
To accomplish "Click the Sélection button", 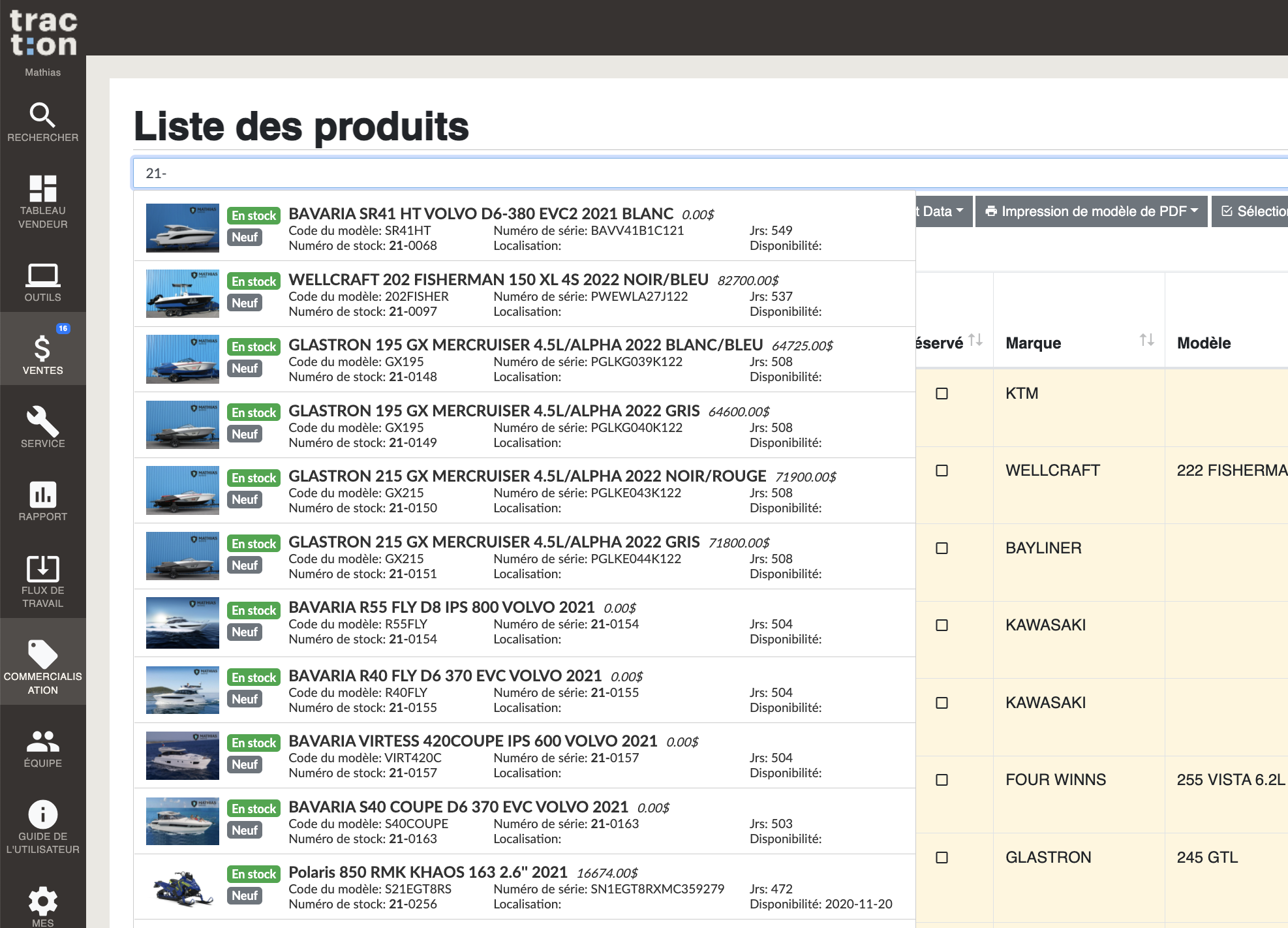I will coord(1250,211).
